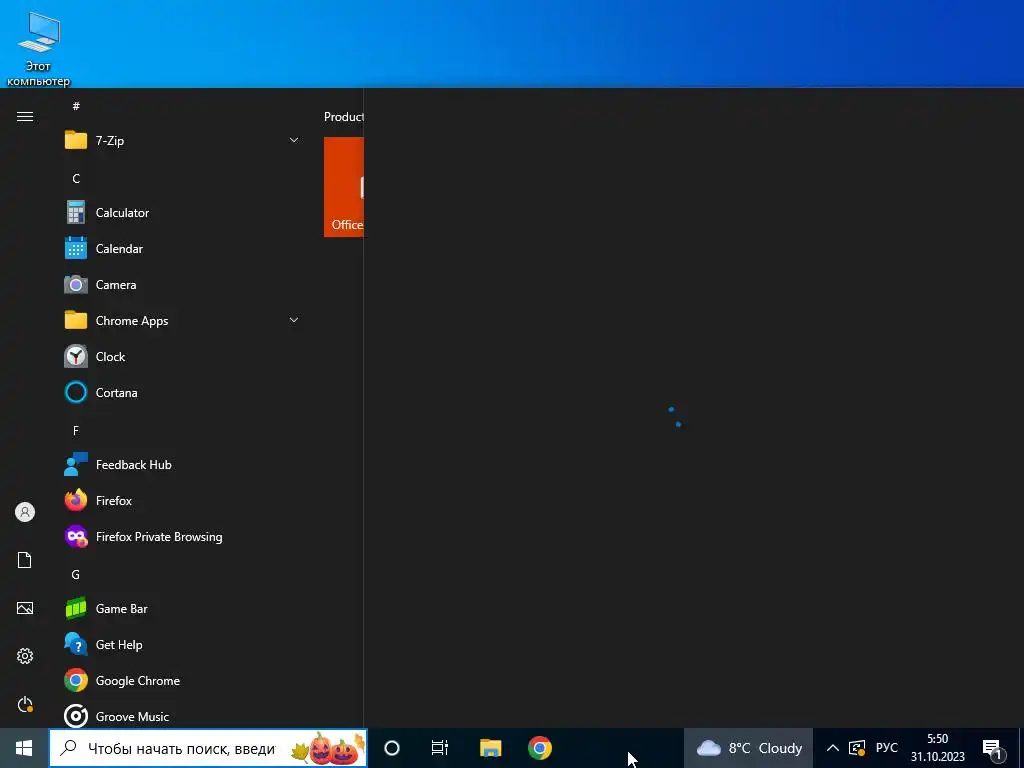The width and height of the screenshot is (1024, 768).
Task: Click the hamburger menu in Start
Action: (x=25, y=116)
